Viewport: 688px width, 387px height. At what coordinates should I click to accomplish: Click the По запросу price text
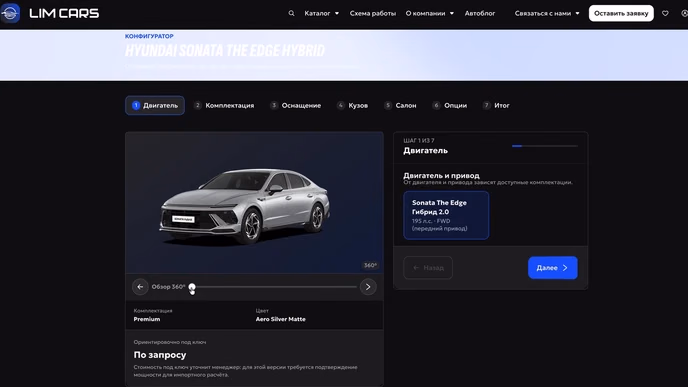pos(160,355)
